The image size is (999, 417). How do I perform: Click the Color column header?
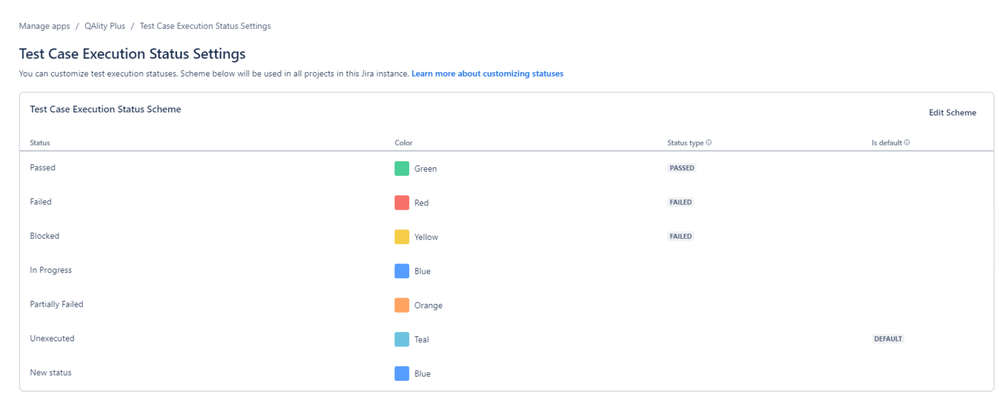click(404, 143)
